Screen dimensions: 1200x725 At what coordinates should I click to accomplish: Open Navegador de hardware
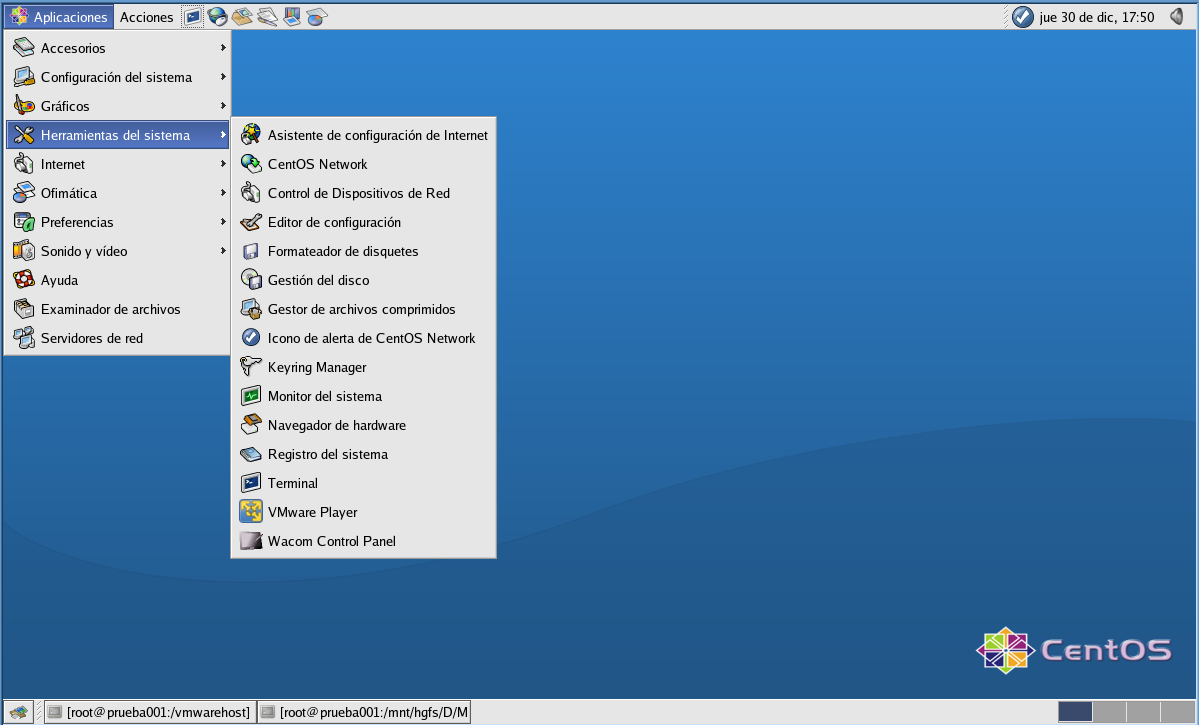click(x=364, y=425)
